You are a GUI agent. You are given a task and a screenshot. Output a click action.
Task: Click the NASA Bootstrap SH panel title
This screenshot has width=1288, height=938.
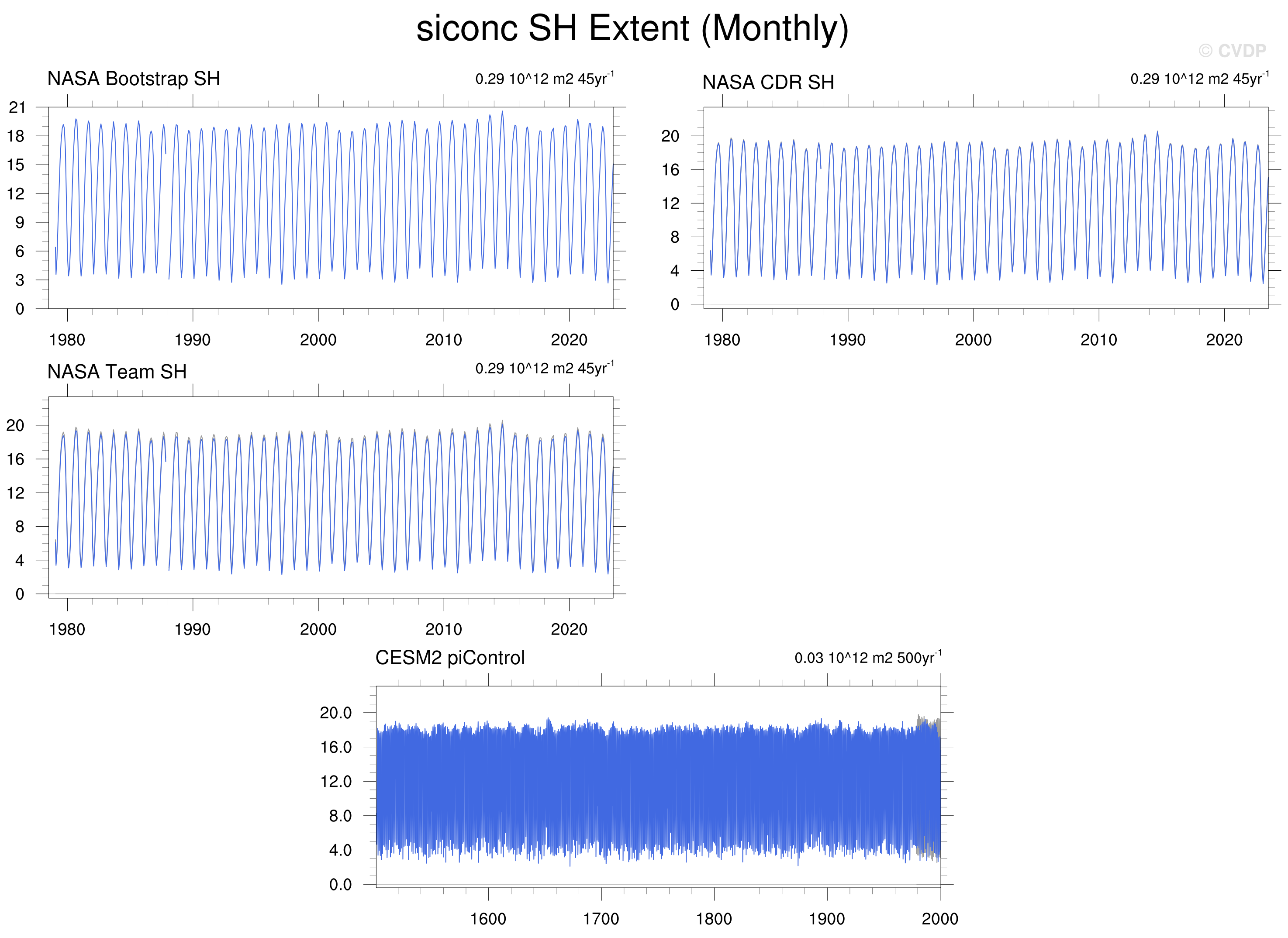(134, 78)
